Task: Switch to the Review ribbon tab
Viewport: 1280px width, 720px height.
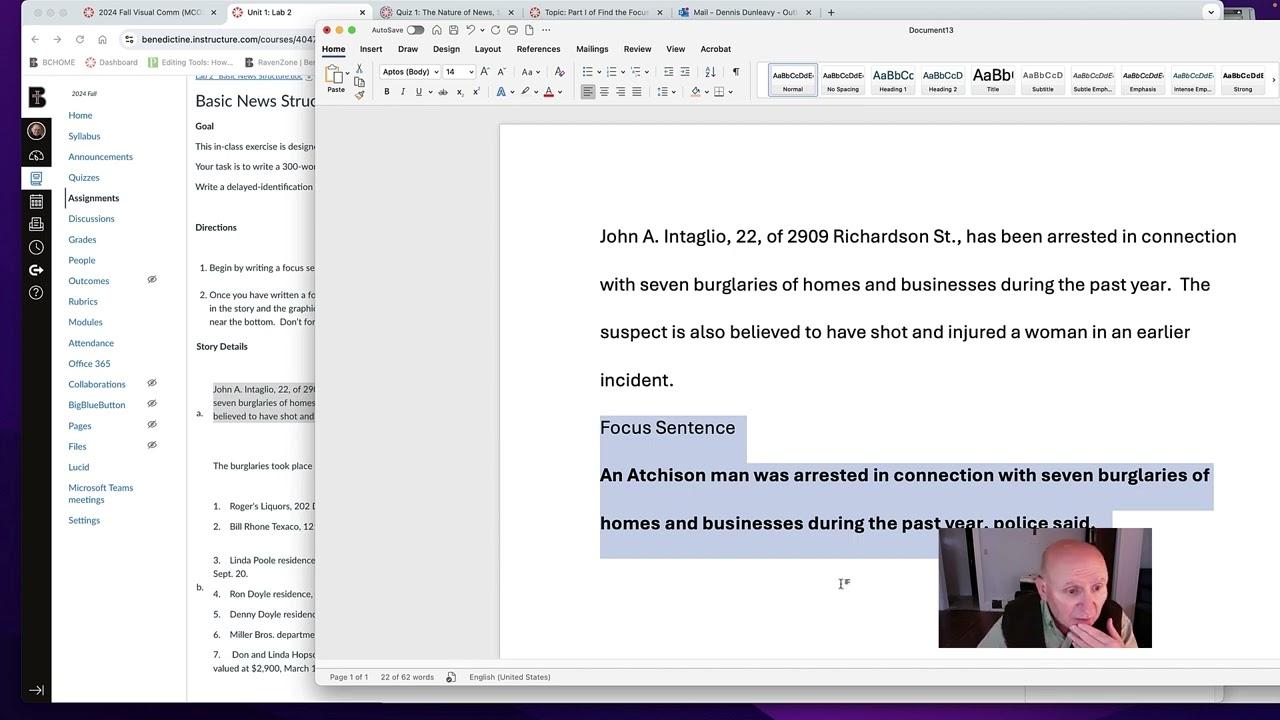Action: 637,49
